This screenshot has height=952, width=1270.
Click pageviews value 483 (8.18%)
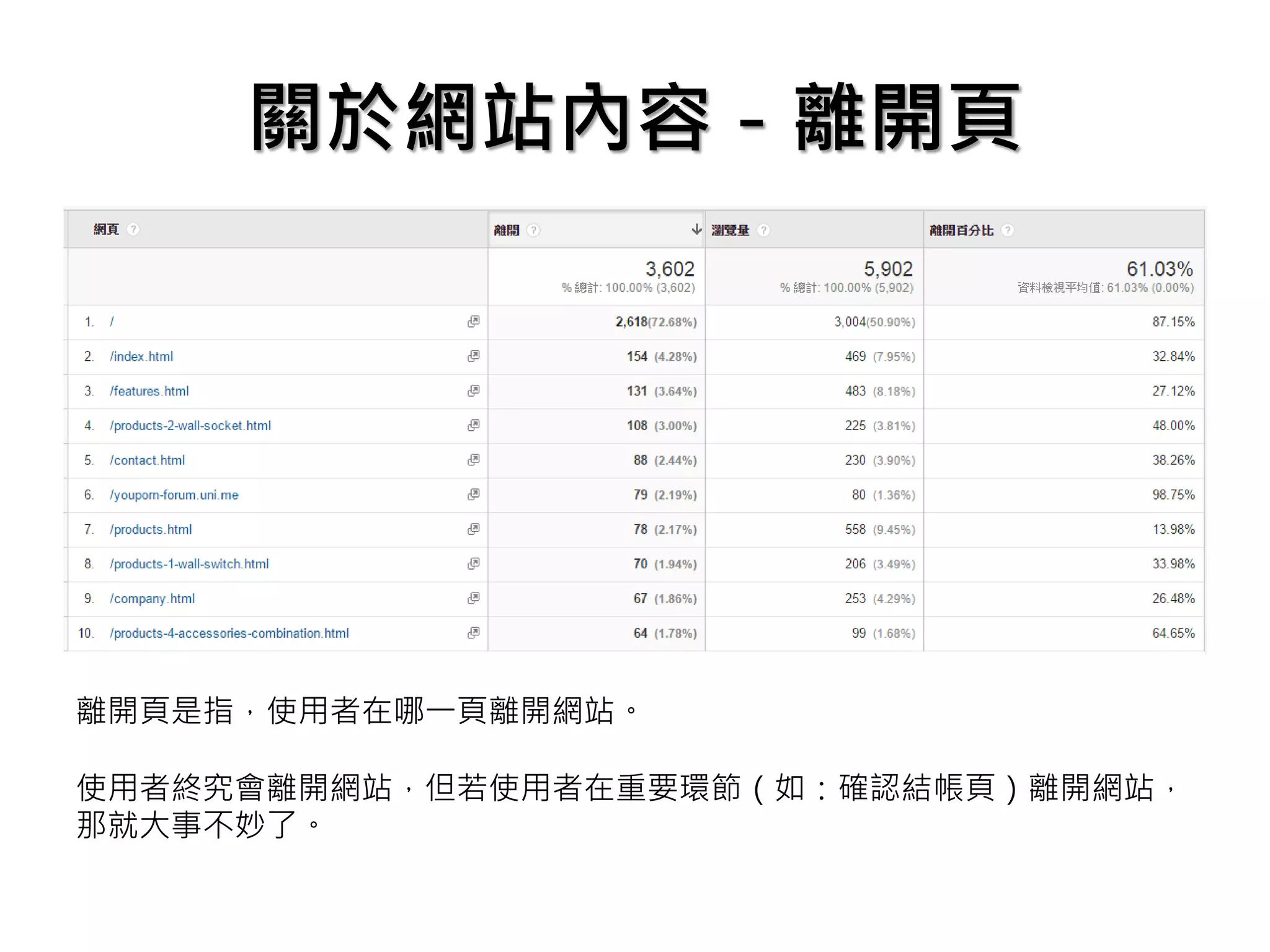[x=880, y=391]
